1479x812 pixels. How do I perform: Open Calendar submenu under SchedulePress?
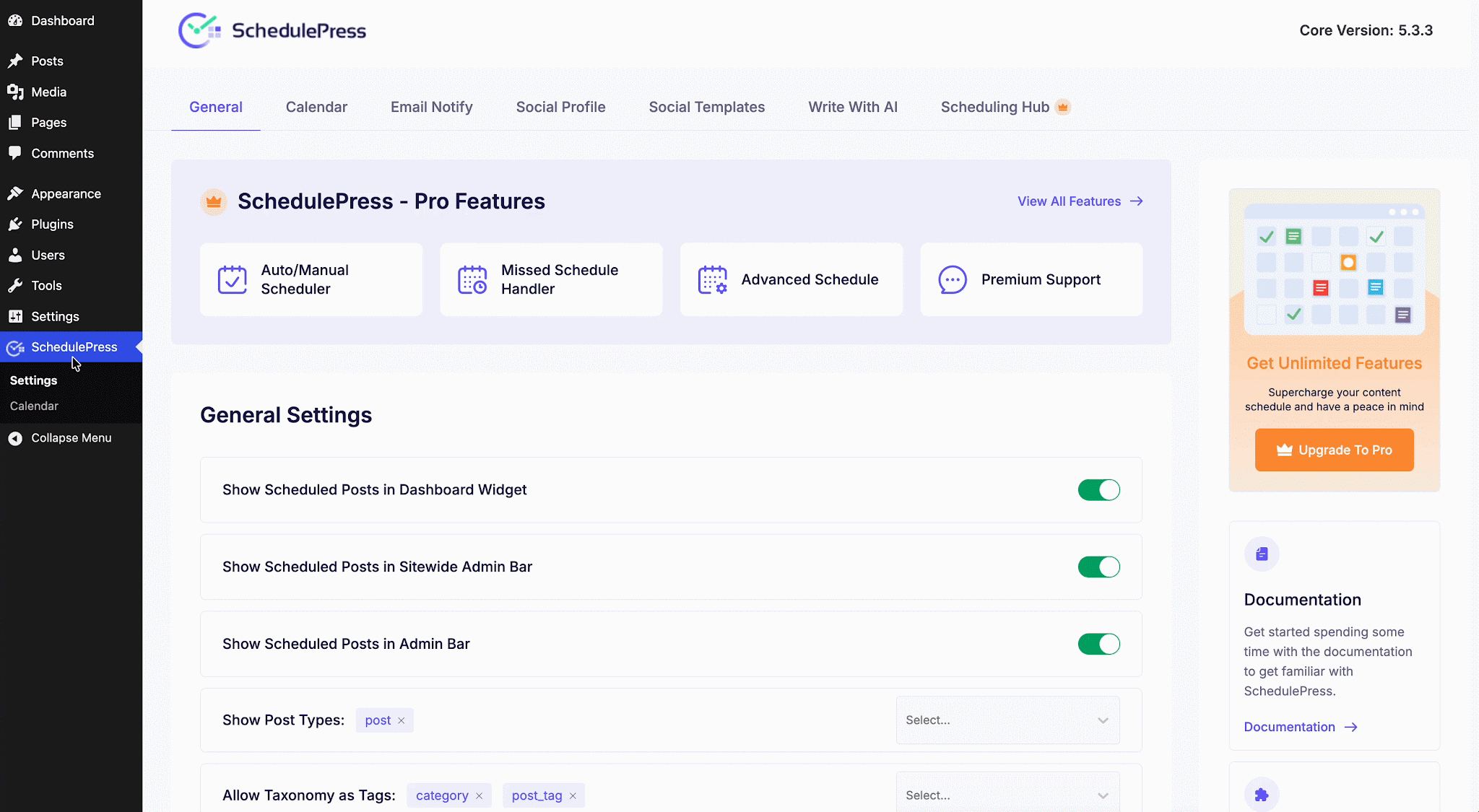coord(34,406)
